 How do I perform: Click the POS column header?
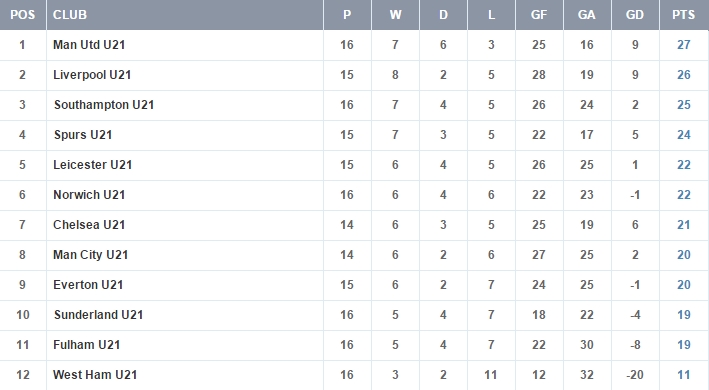pyautogui.click(x=23, y=15)
